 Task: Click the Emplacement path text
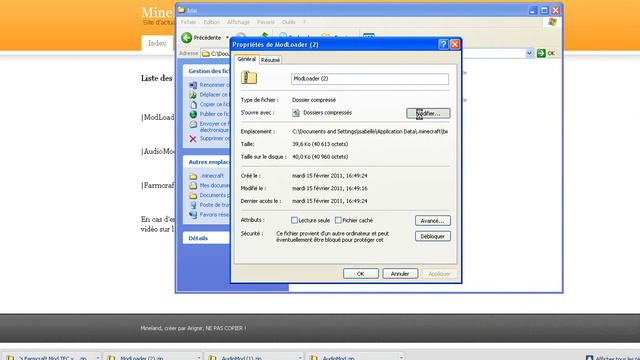(x=370, y=131)
